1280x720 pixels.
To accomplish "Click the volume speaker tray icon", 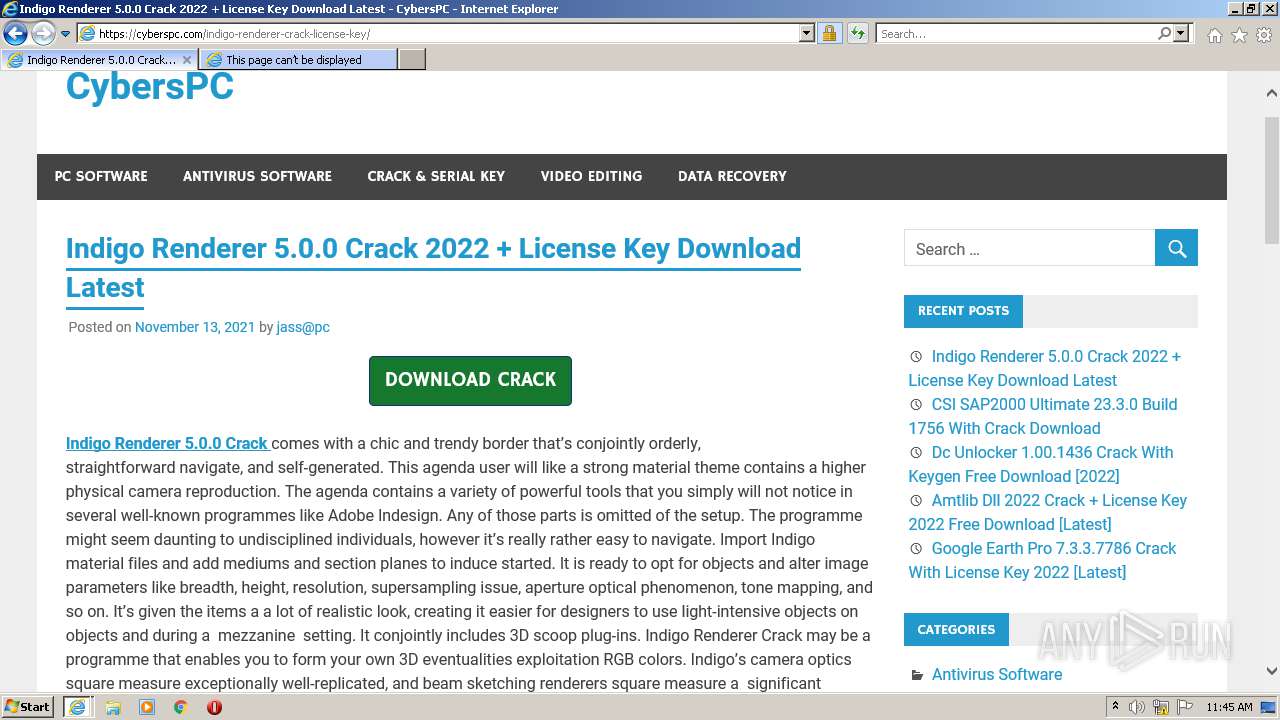I will point(1137,707).
